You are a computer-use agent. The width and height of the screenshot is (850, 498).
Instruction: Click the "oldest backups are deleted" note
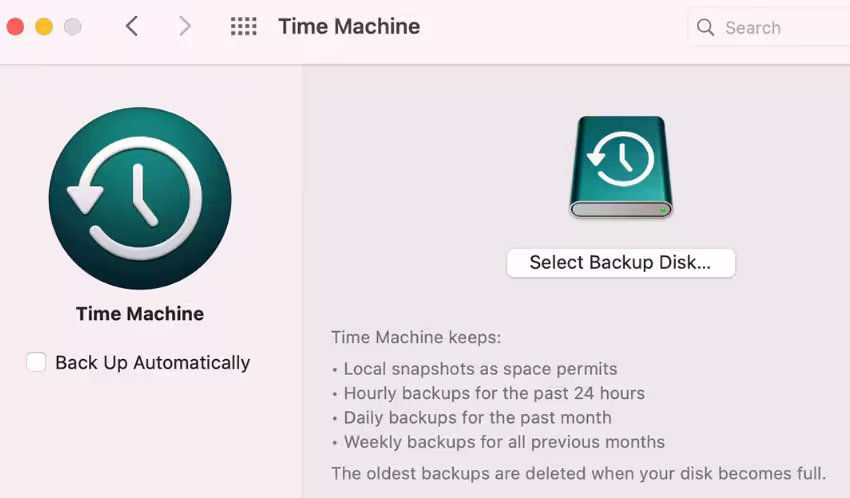[x=578, y=473]
